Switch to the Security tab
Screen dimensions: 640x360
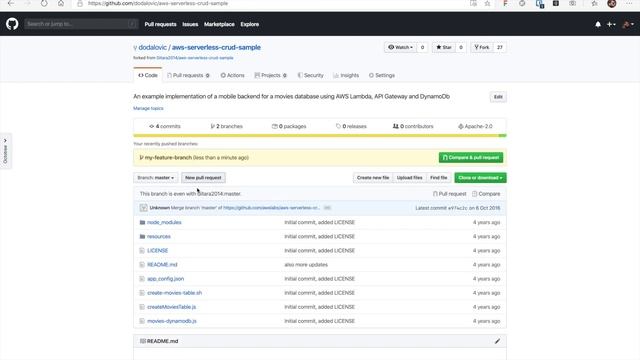(310, 76)
